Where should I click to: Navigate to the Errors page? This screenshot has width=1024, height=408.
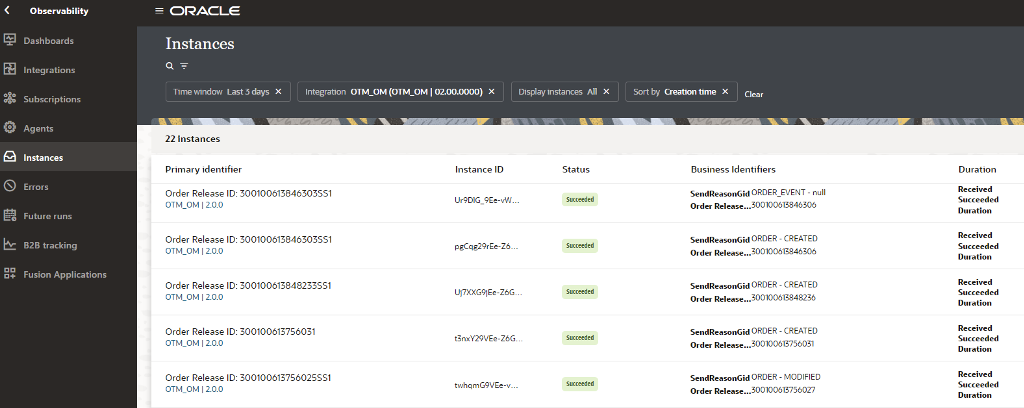coord(36,186)
